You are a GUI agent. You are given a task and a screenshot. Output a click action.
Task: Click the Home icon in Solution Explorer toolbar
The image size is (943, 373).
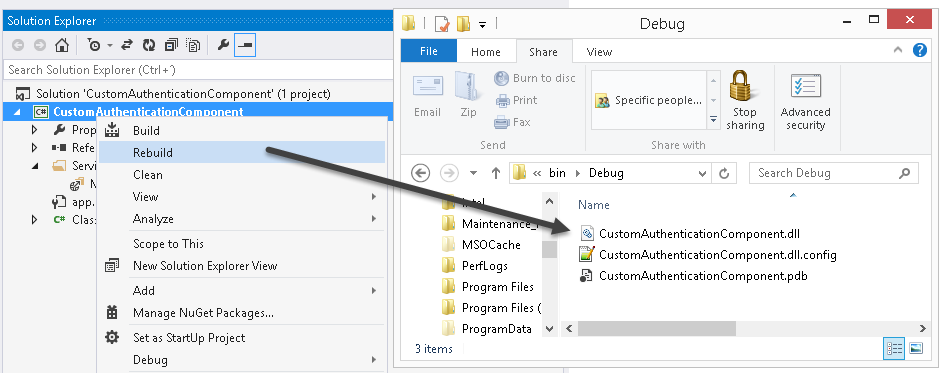(62, 45)
